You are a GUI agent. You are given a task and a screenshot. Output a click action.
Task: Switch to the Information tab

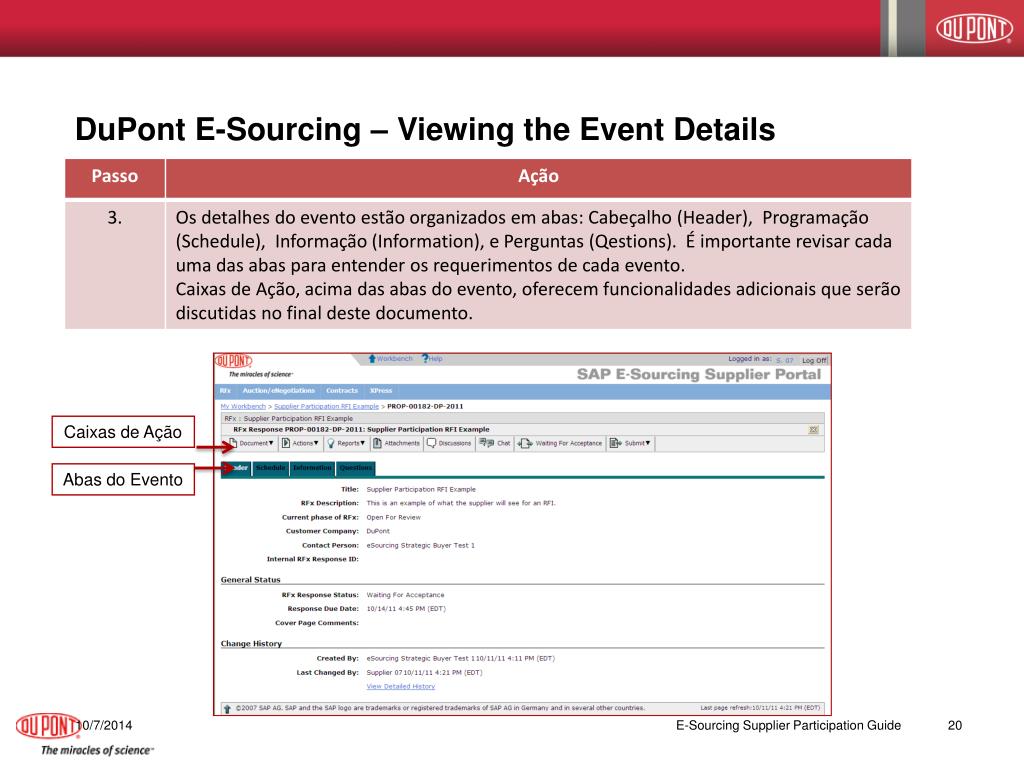point(312,468)
